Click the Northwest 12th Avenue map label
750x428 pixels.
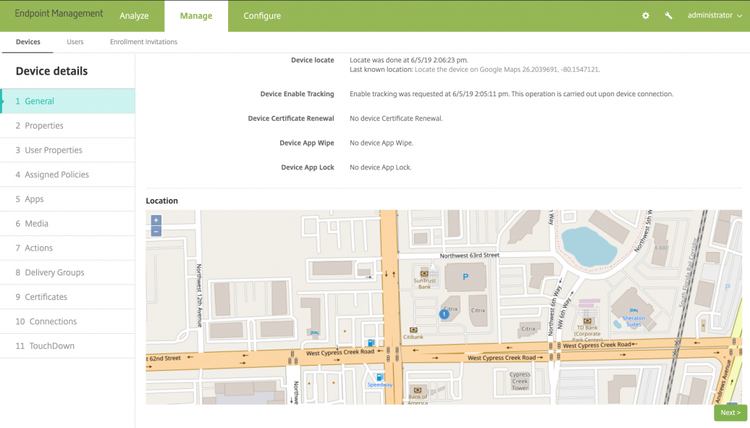[199, 296]
